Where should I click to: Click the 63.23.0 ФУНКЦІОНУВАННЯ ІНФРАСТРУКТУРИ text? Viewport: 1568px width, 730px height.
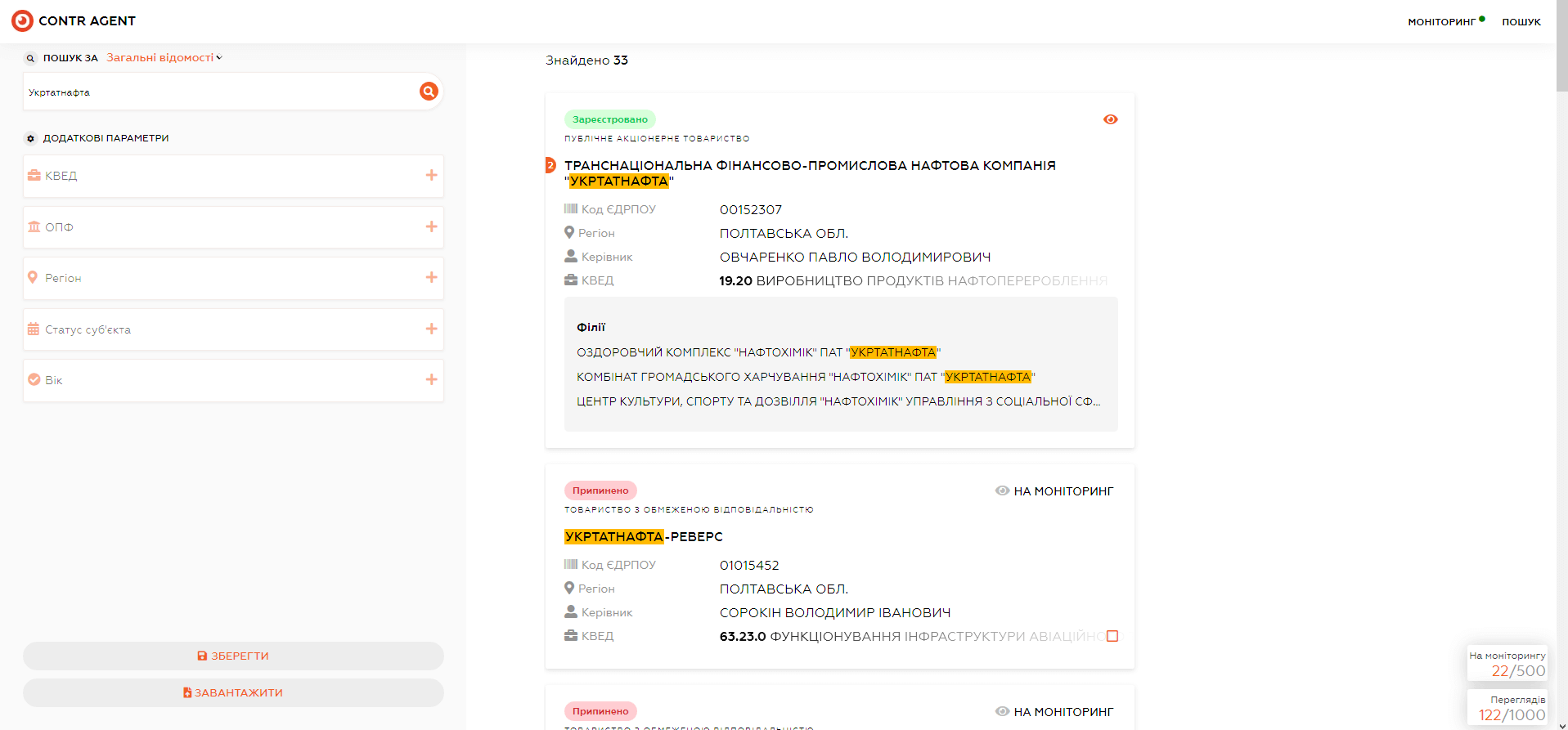pos(911,637)
